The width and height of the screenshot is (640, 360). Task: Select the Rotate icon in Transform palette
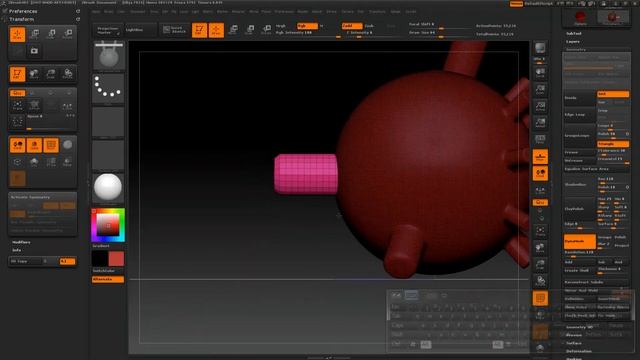tap(68, 34)
